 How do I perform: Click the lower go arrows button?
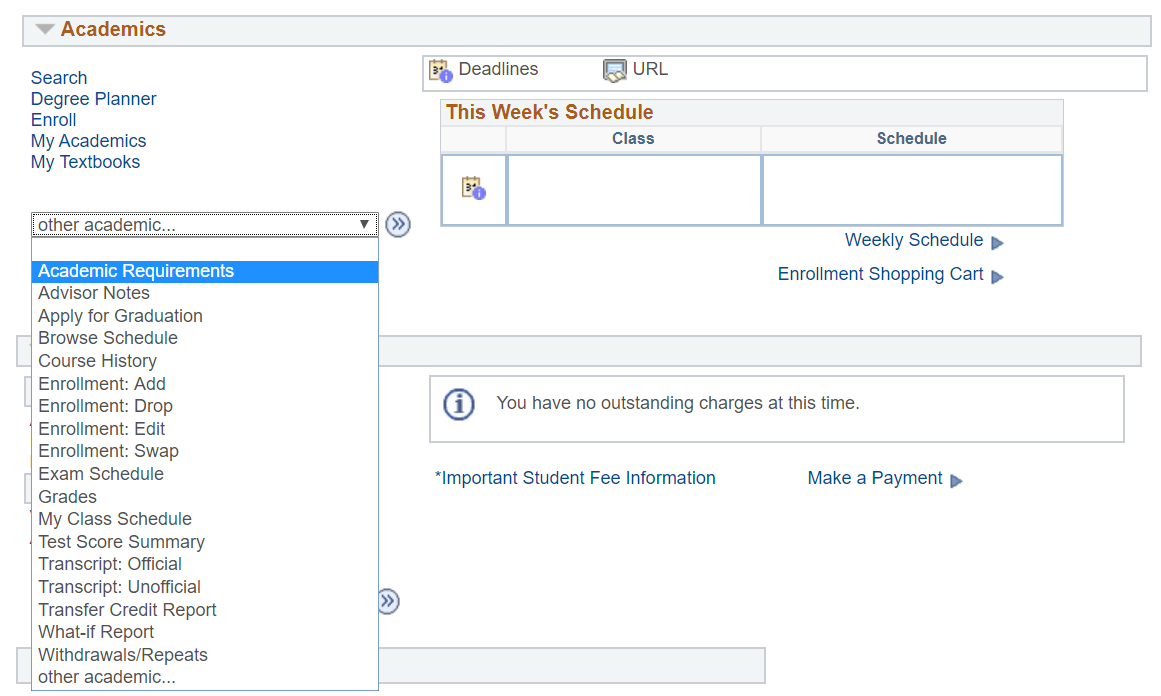point(389,601)
